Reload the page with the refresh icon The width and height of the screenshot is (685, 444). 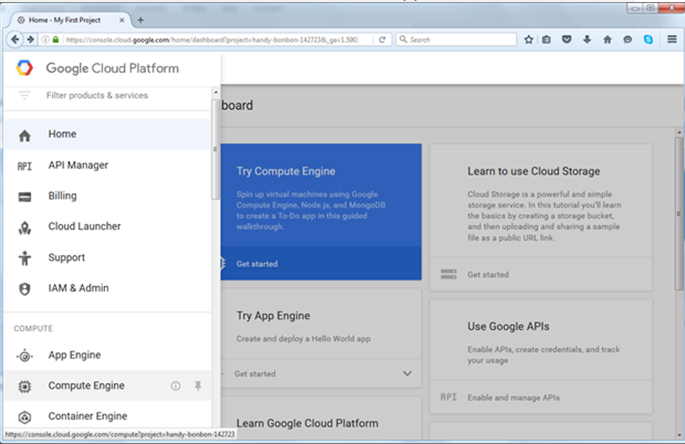[382, 40]
